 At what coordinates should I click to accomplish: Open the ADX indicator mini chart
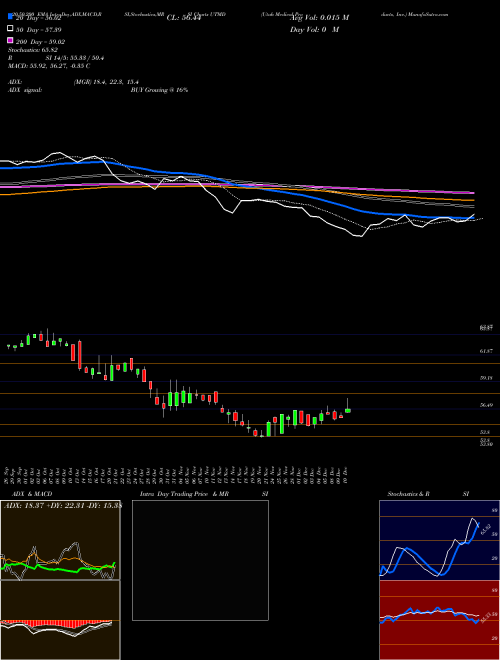(x=60, y=540)
